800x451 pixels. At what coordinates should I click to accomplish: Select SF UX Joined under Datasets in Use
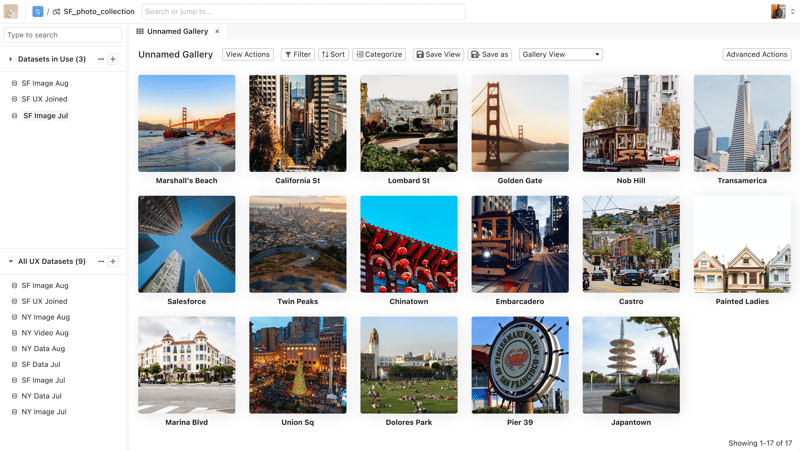click(44, 99)
